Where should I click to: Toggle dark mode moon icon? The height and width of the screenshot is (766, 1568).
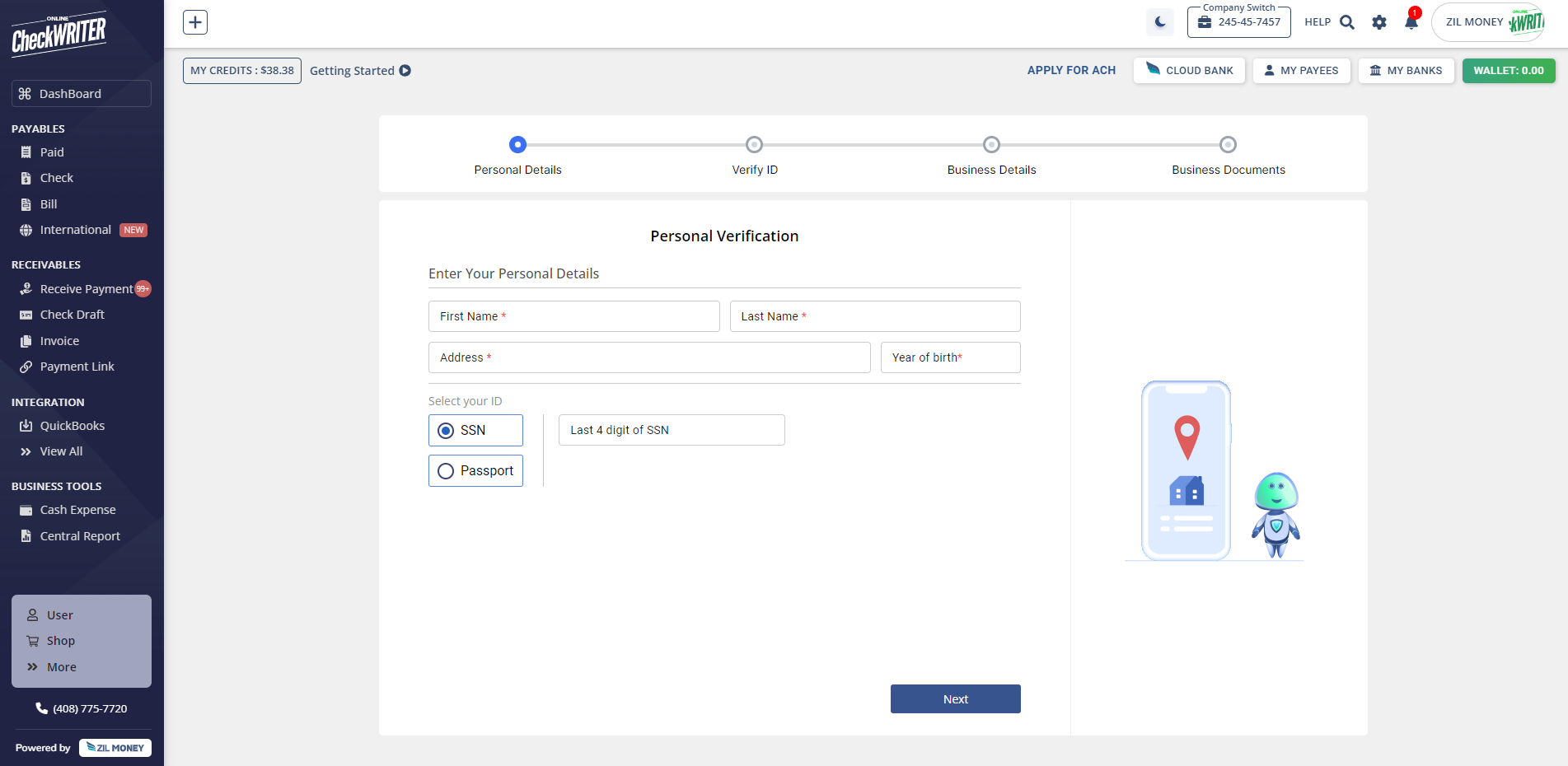click(x=1159, y=22)
